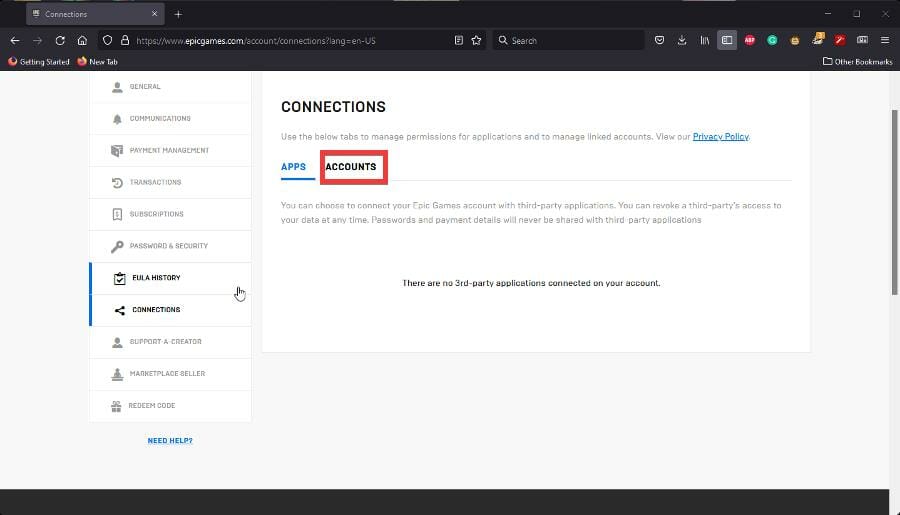900x515 pixels.
Task: Open the library bookshelf icon
Action: pyautogui.click(x=704, y=40)
